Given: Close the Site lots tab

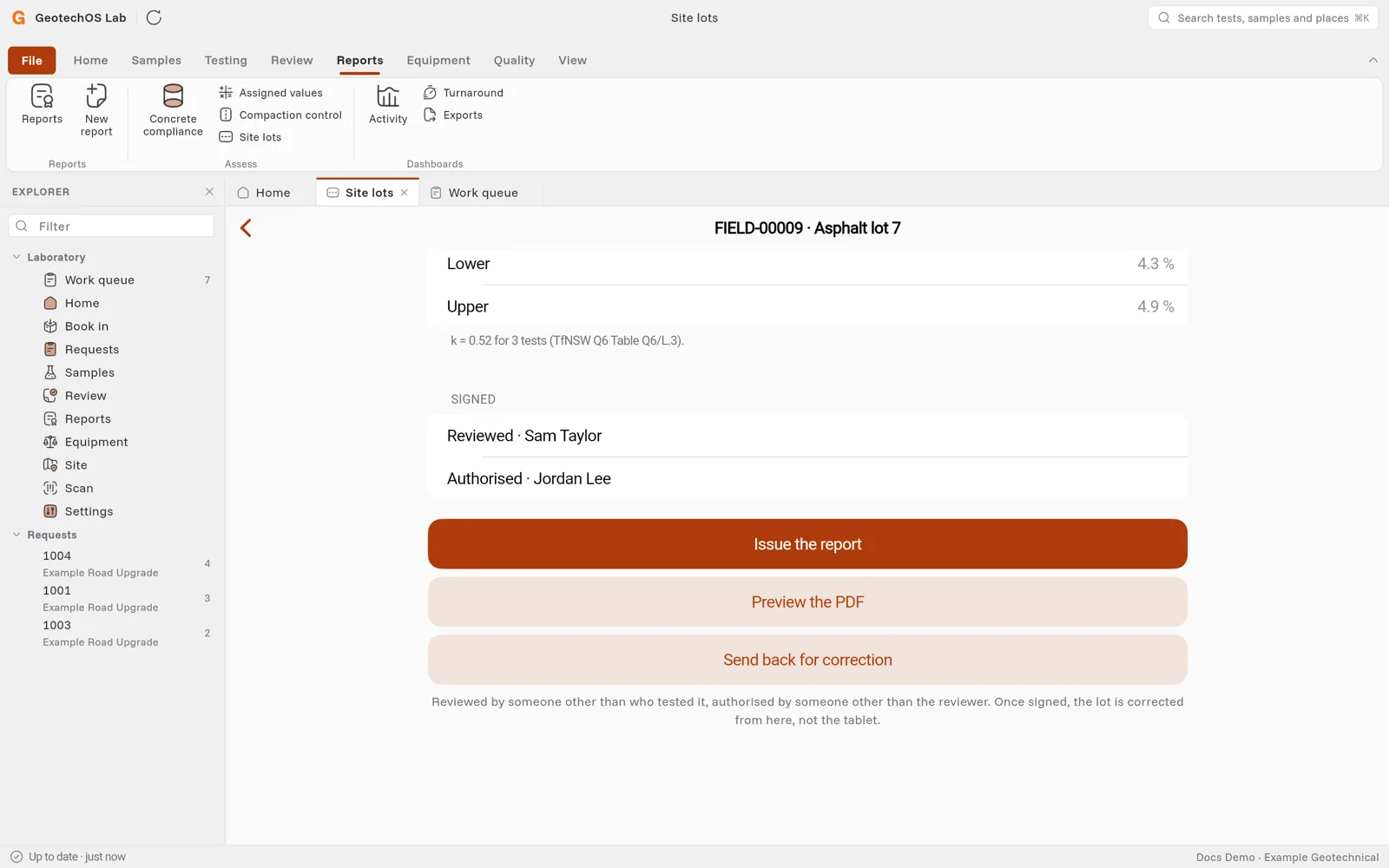Looking at the screenshot, I should coord(405,193).
